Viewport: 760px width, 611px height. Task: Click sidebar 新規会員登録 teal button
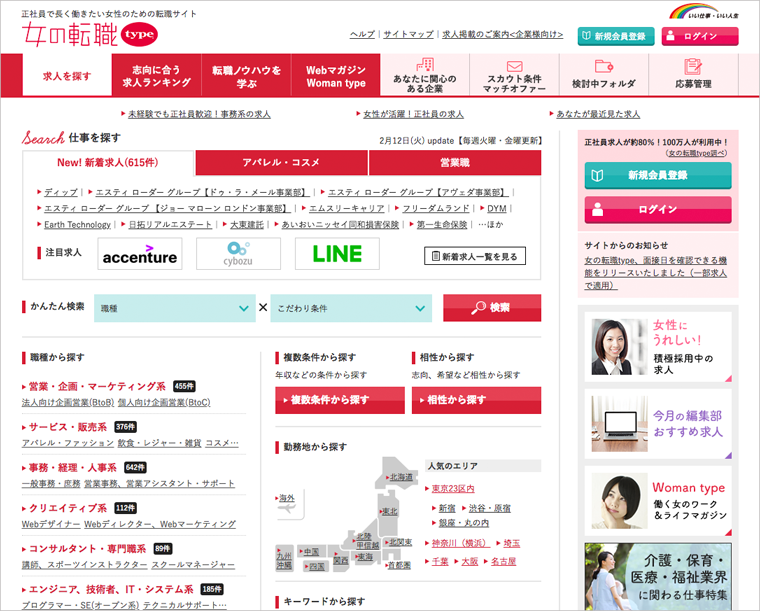pos(658,175)
